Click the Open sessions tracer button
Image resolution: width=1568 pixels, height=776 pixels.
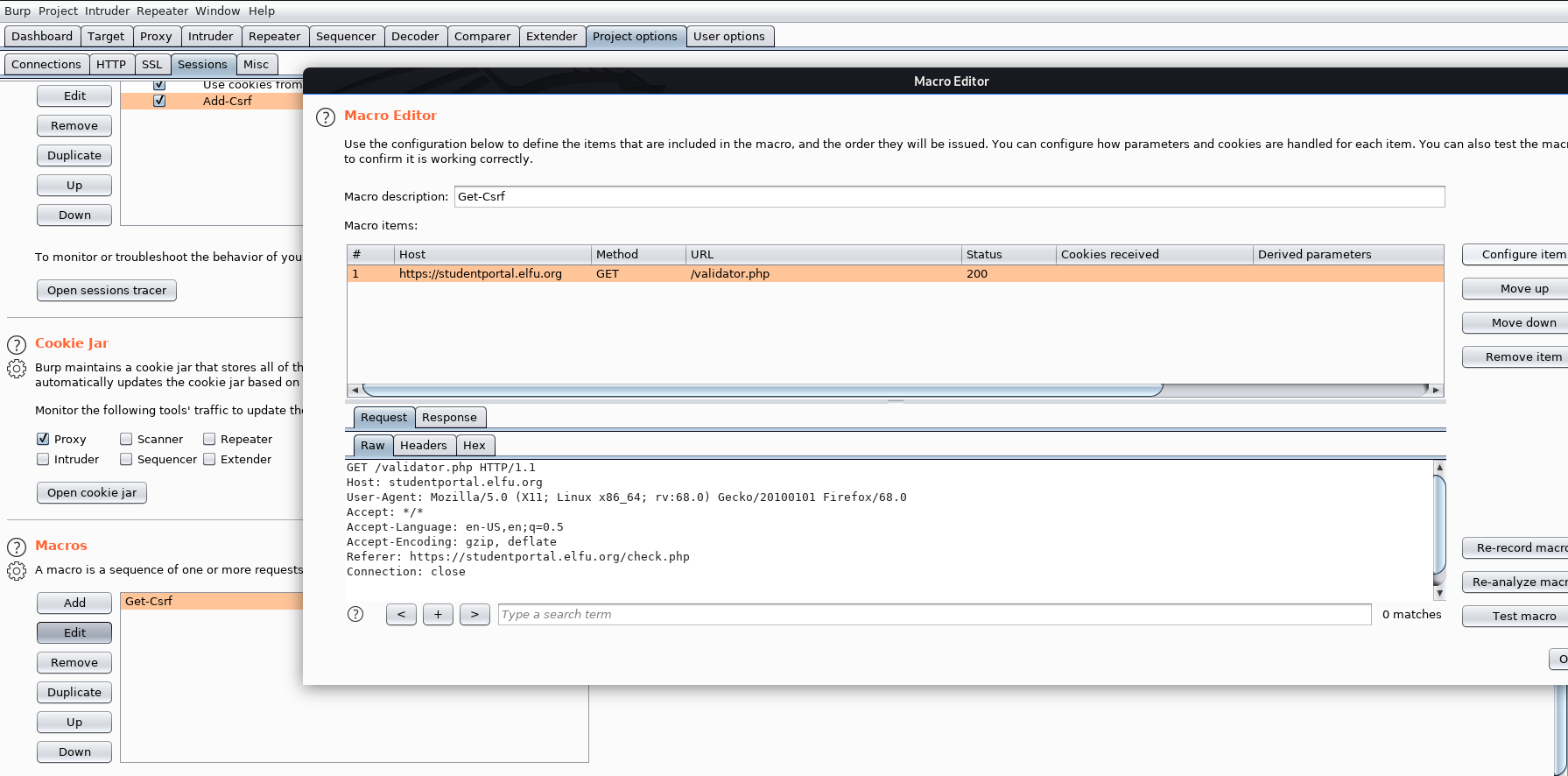[107, 291]
